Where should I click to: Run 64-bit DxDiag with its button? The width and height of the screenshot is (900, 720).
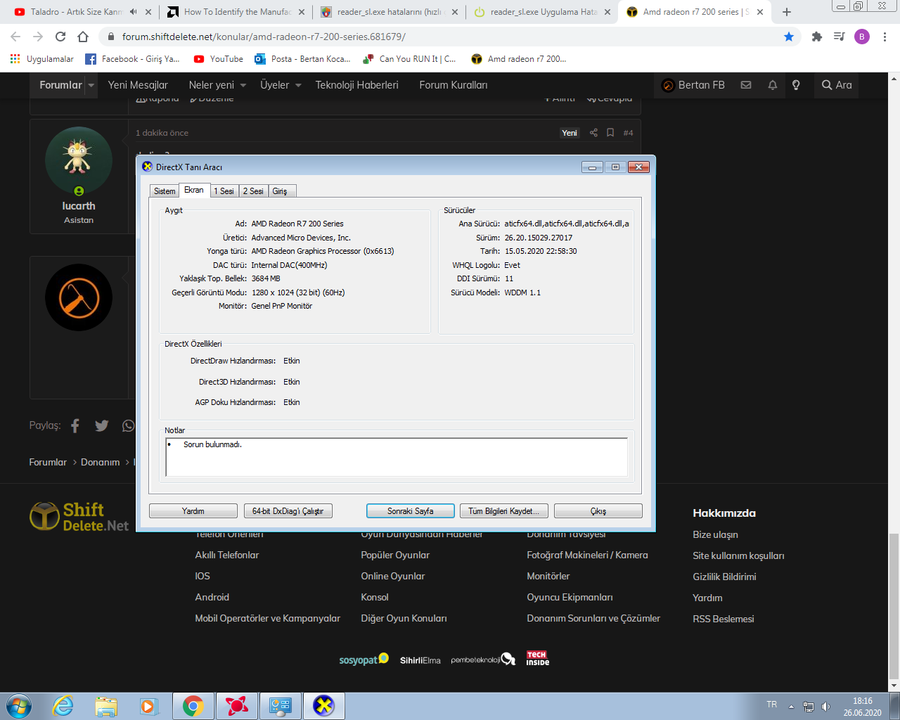(x=288, y=511)
